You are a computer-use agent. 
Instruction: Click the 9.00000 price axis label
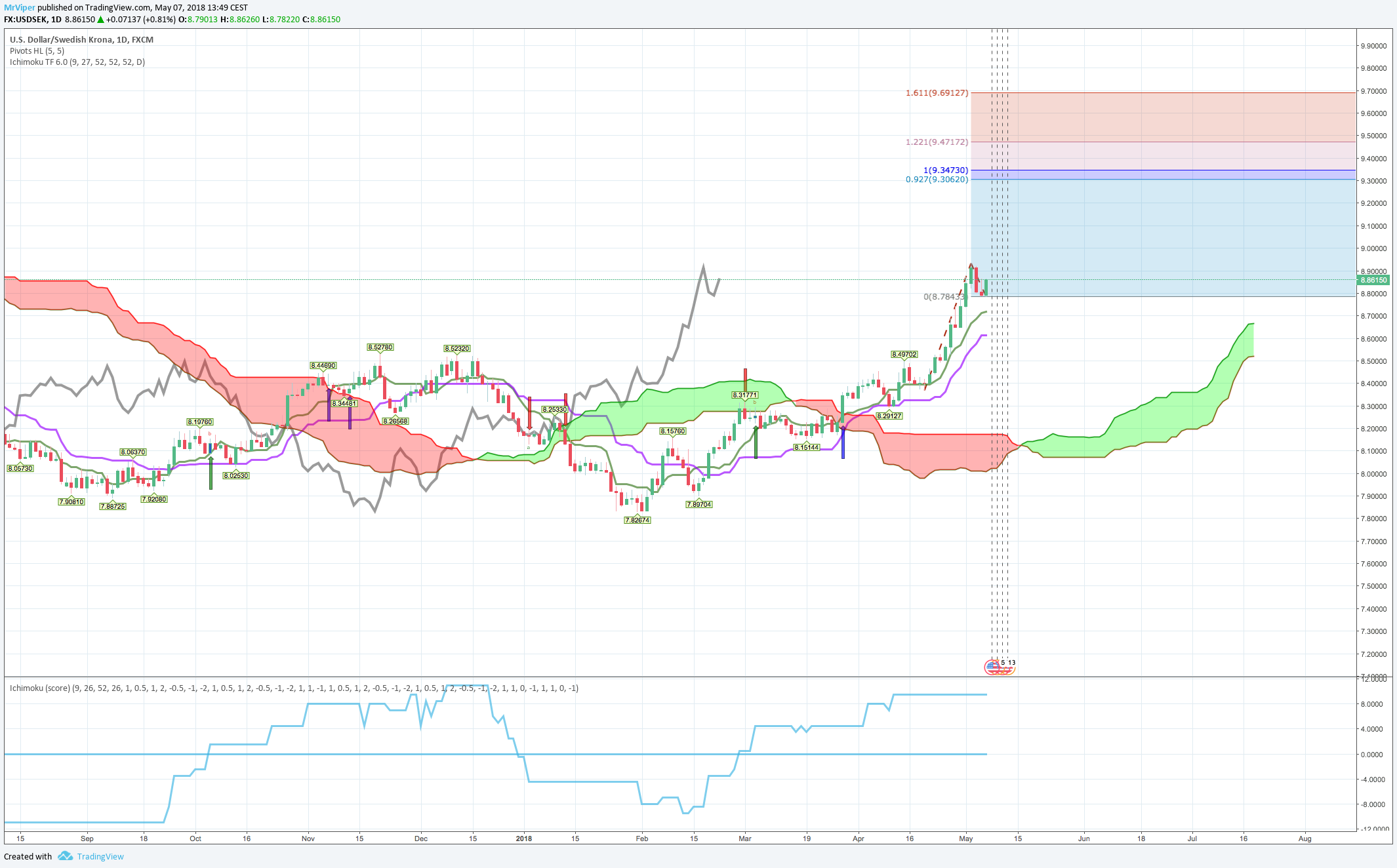pos(1373,248)
